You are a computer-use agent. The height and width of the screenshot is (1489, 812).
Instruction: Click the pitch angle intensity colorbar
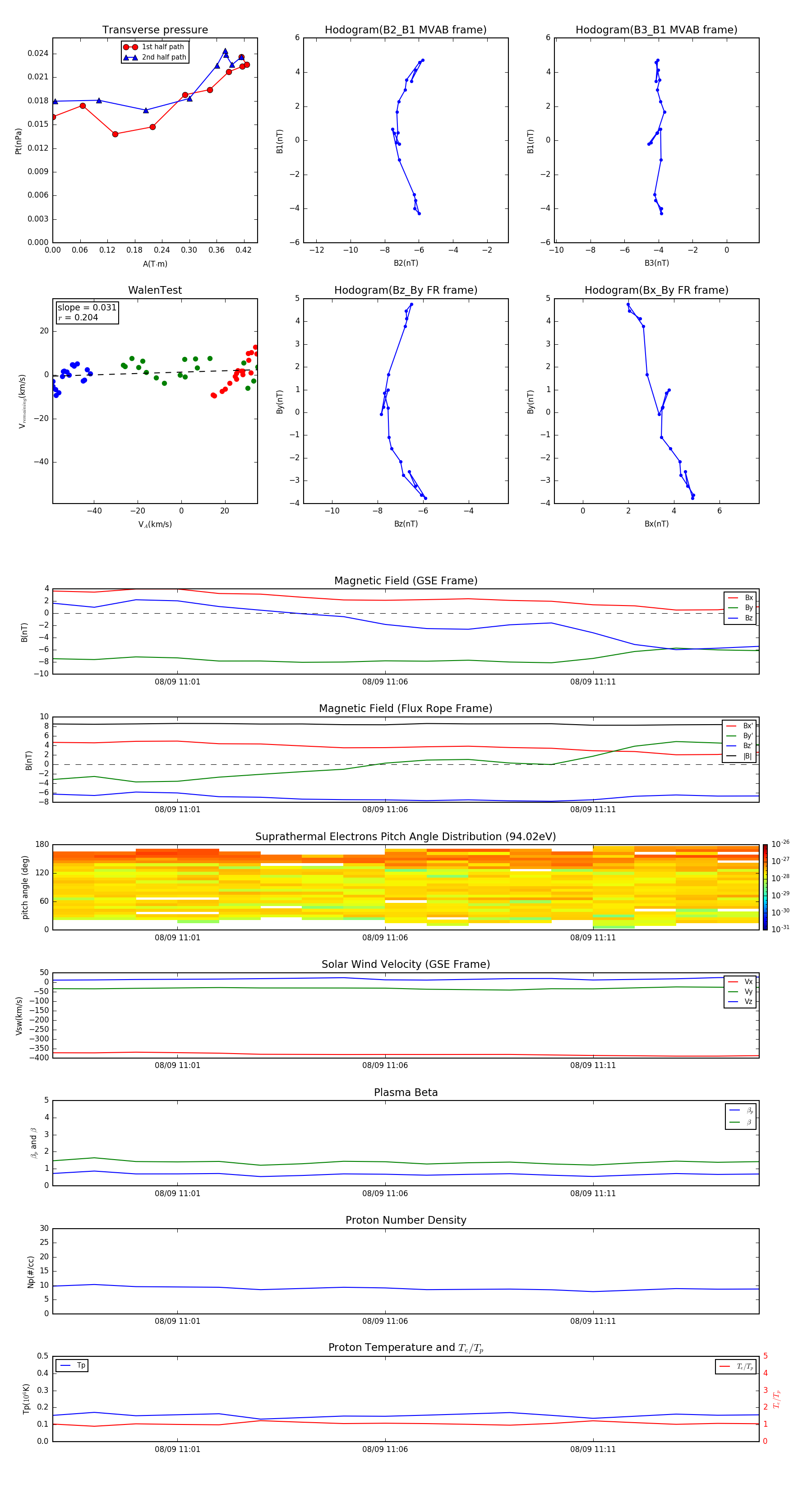(765, 887)
